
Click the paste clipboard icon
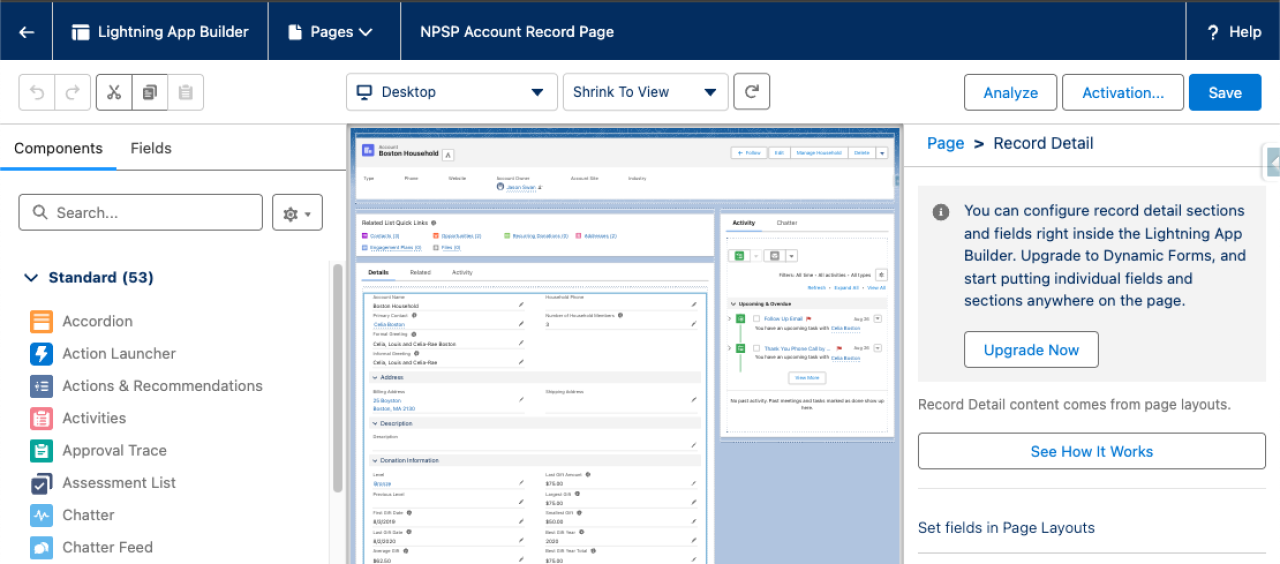(x=185, y=92)
